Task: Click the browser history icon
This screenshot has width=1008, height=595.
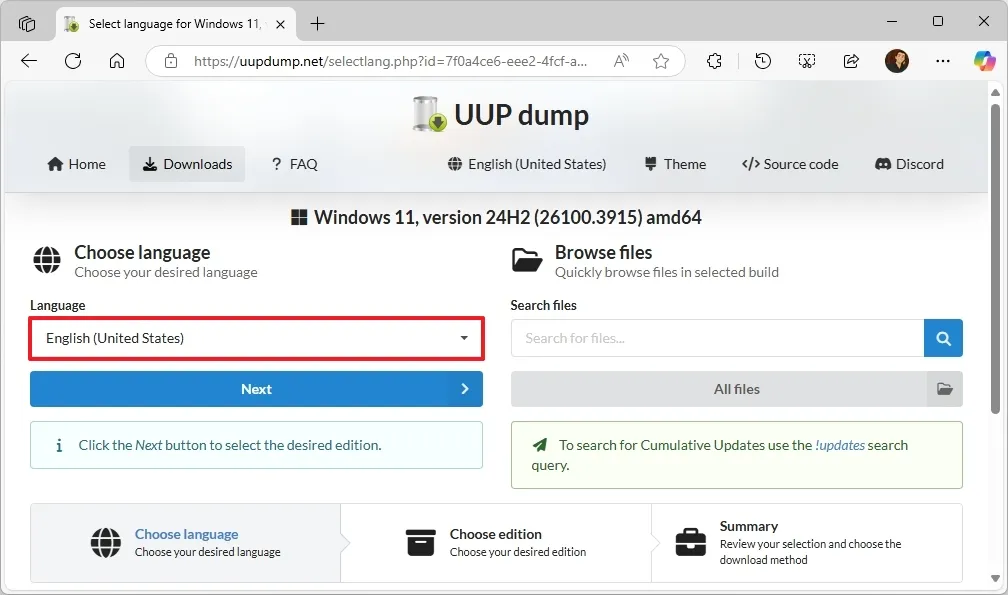Action: (762, 61)
